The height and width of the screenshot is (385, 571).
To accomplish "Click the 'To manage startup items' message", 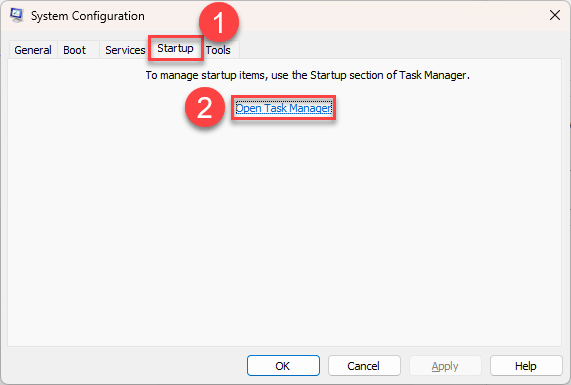I will [308, 75].
